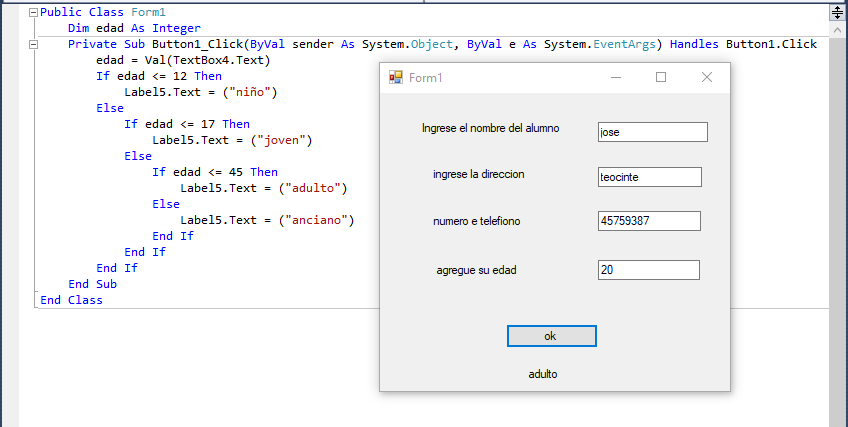This screenshot has height=427, width=848.
Task: Click the "Ingrese el nombre del alumno" label
Action: pos(491,128)
